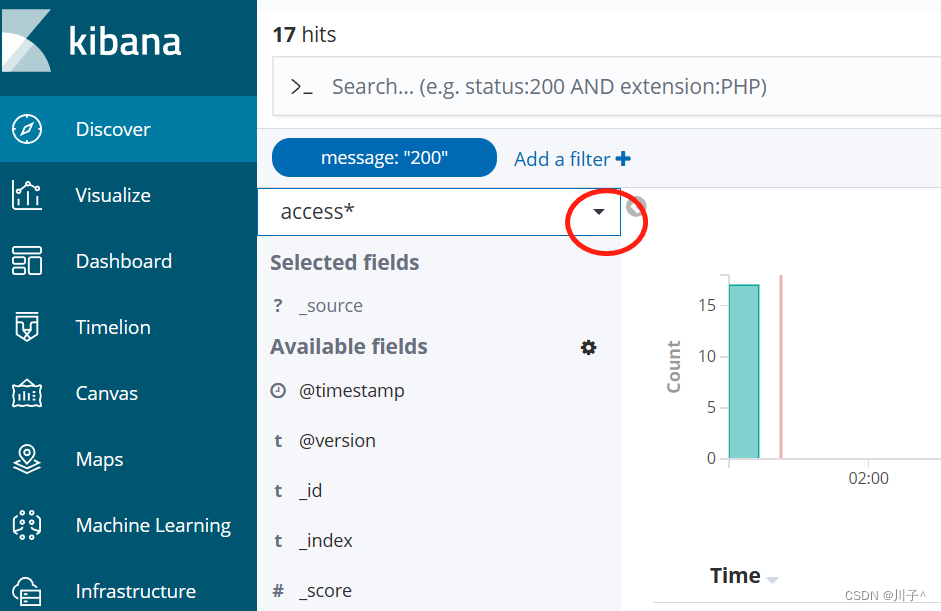Click the teal histogram bar
Viewport: 941px width, 611px height.
pyautogui.click(x=744, y=371)
